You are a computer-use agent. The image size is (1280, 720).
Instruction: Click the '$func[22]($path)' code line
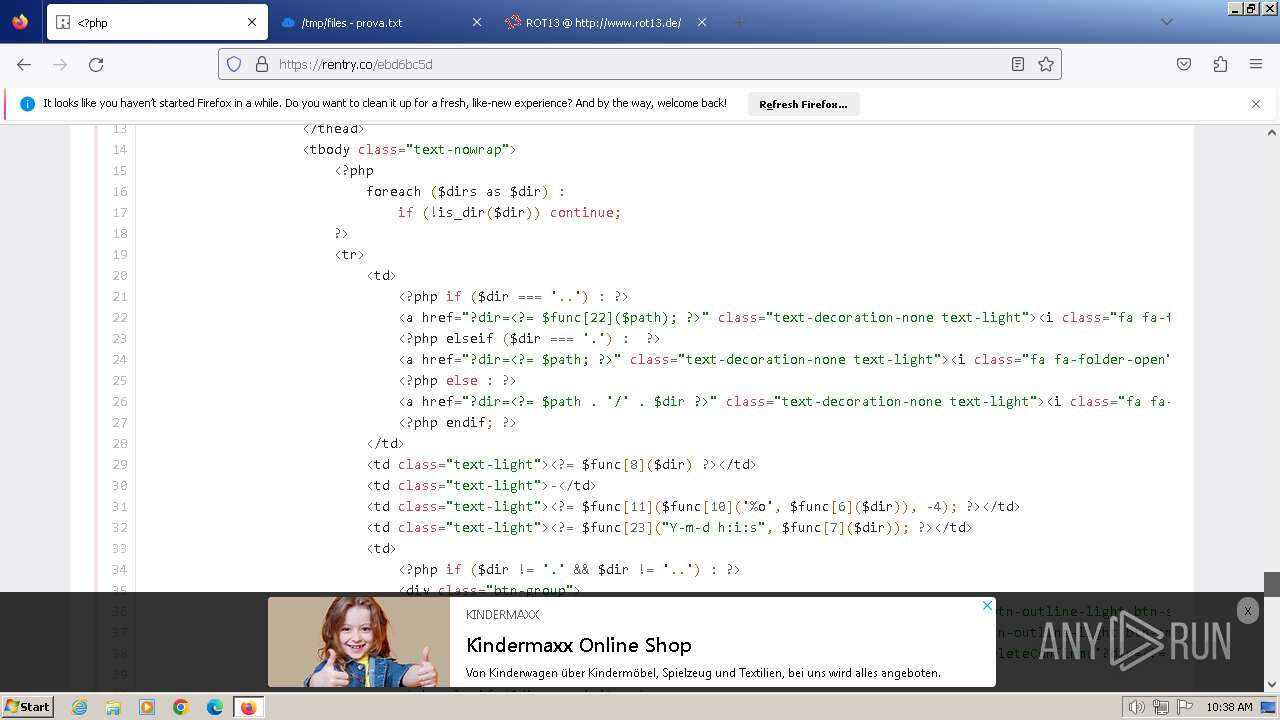pos(784,317)
